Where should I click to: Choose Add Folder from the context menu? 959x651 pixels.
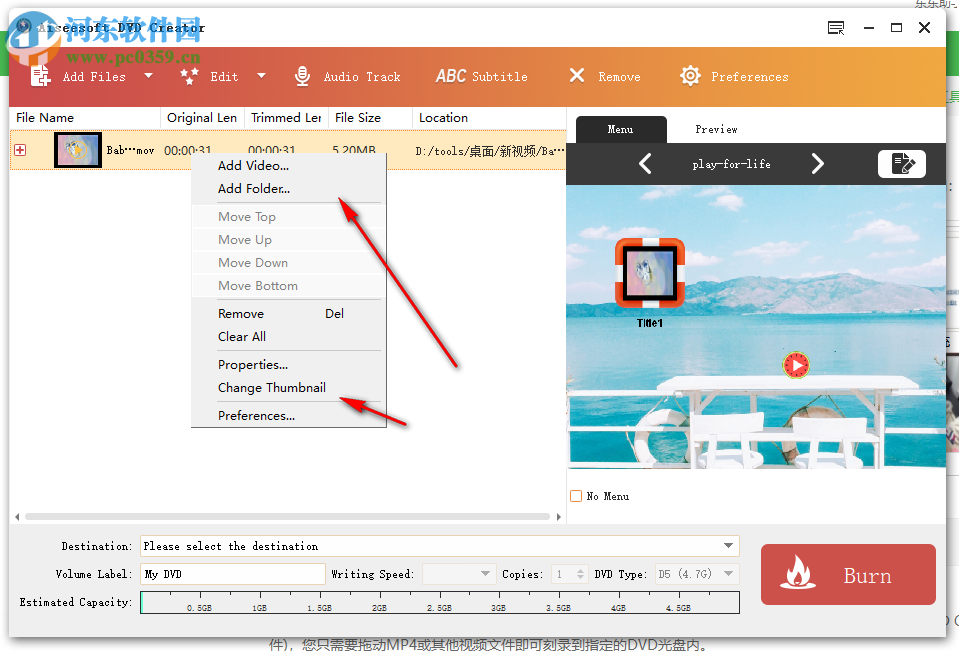coord(251,188)
